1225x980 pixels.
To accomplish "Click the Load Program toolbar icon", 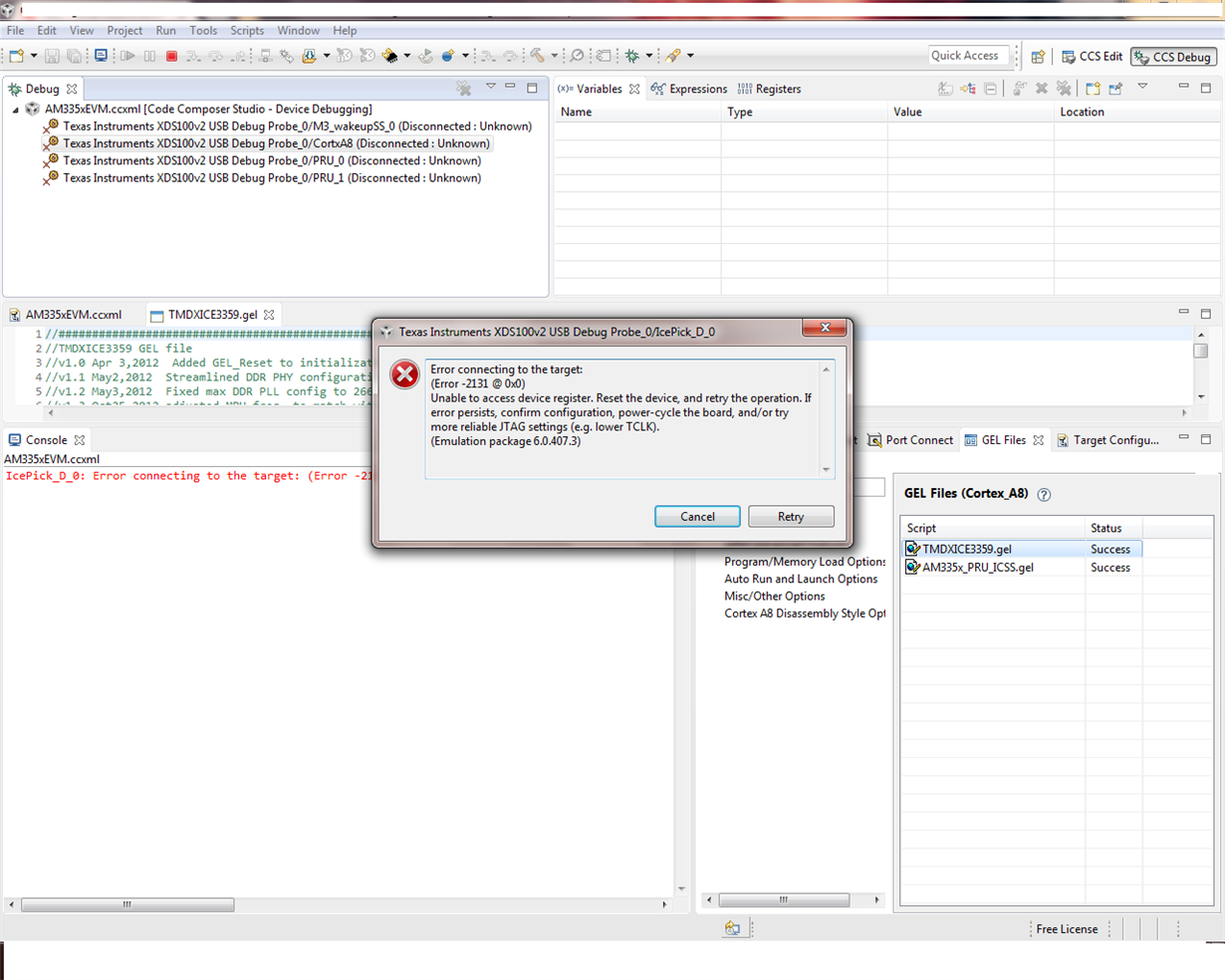I will tap(310, 56).
